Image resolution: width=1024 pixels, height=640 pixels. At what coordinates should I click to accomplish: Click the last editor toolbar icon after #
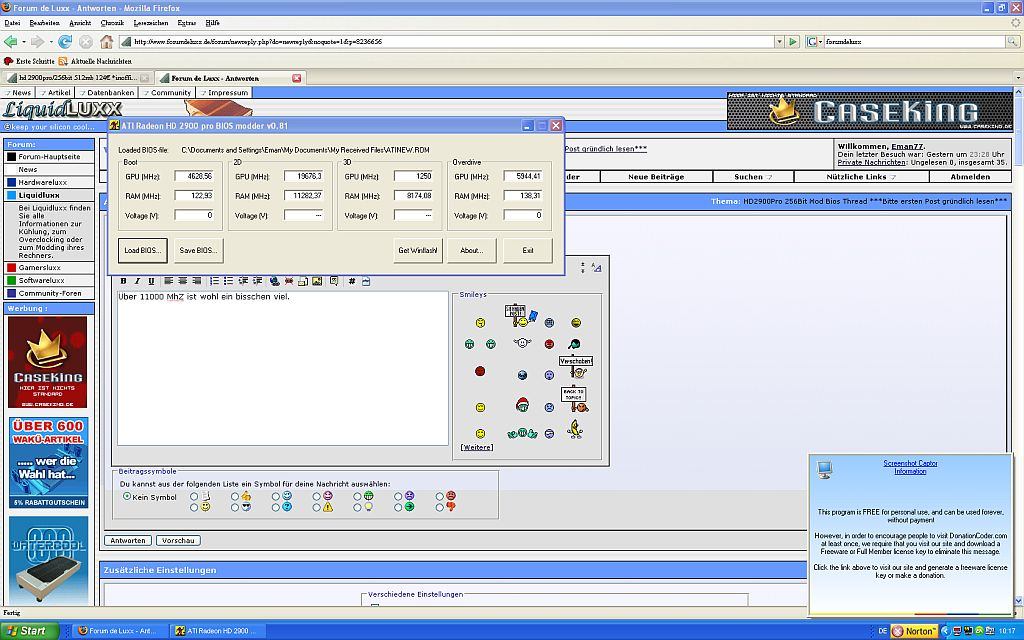(366, 281)
